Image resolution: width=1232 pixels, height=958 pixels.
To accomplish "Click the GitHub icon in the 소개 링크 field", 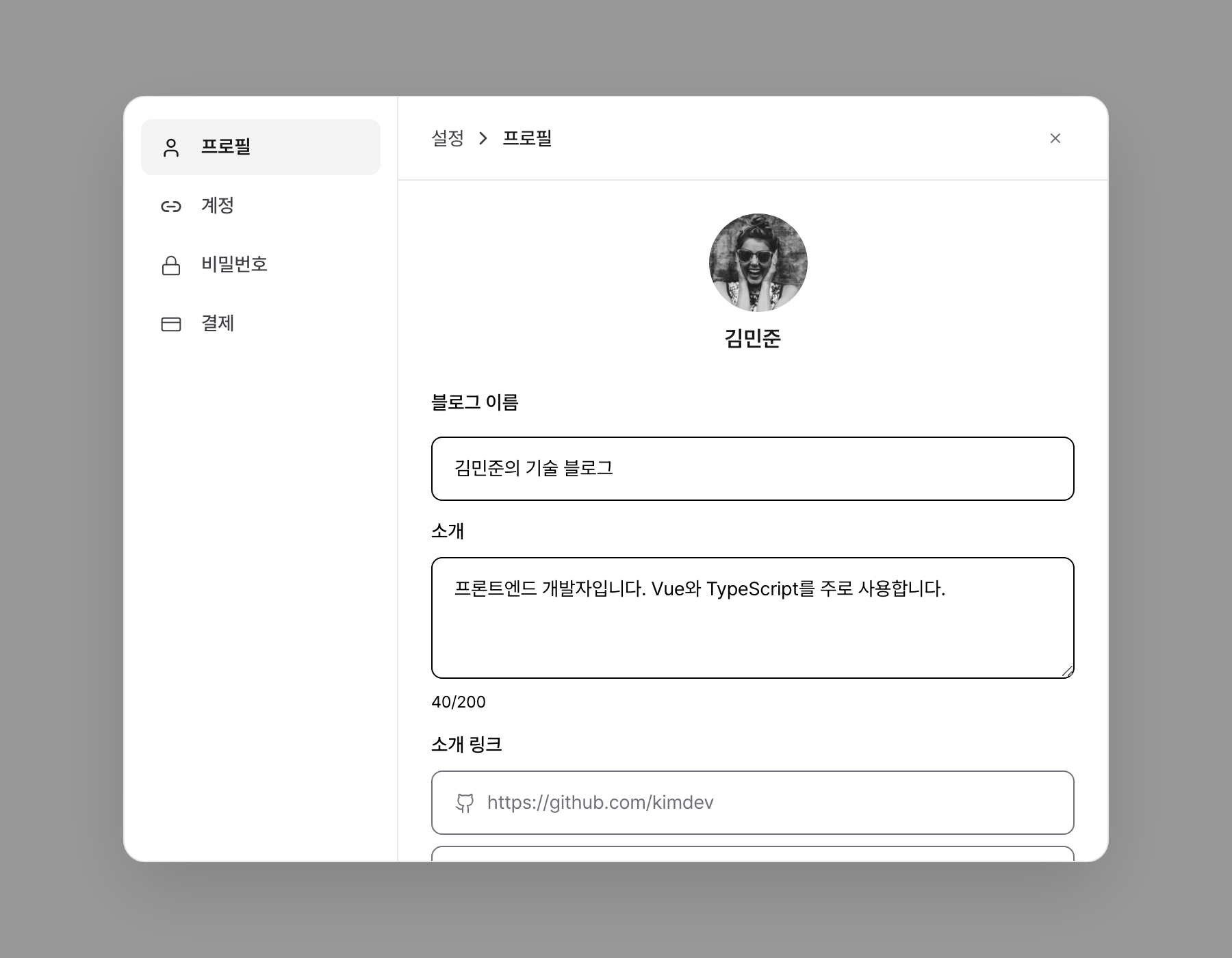I will [464, 803].
